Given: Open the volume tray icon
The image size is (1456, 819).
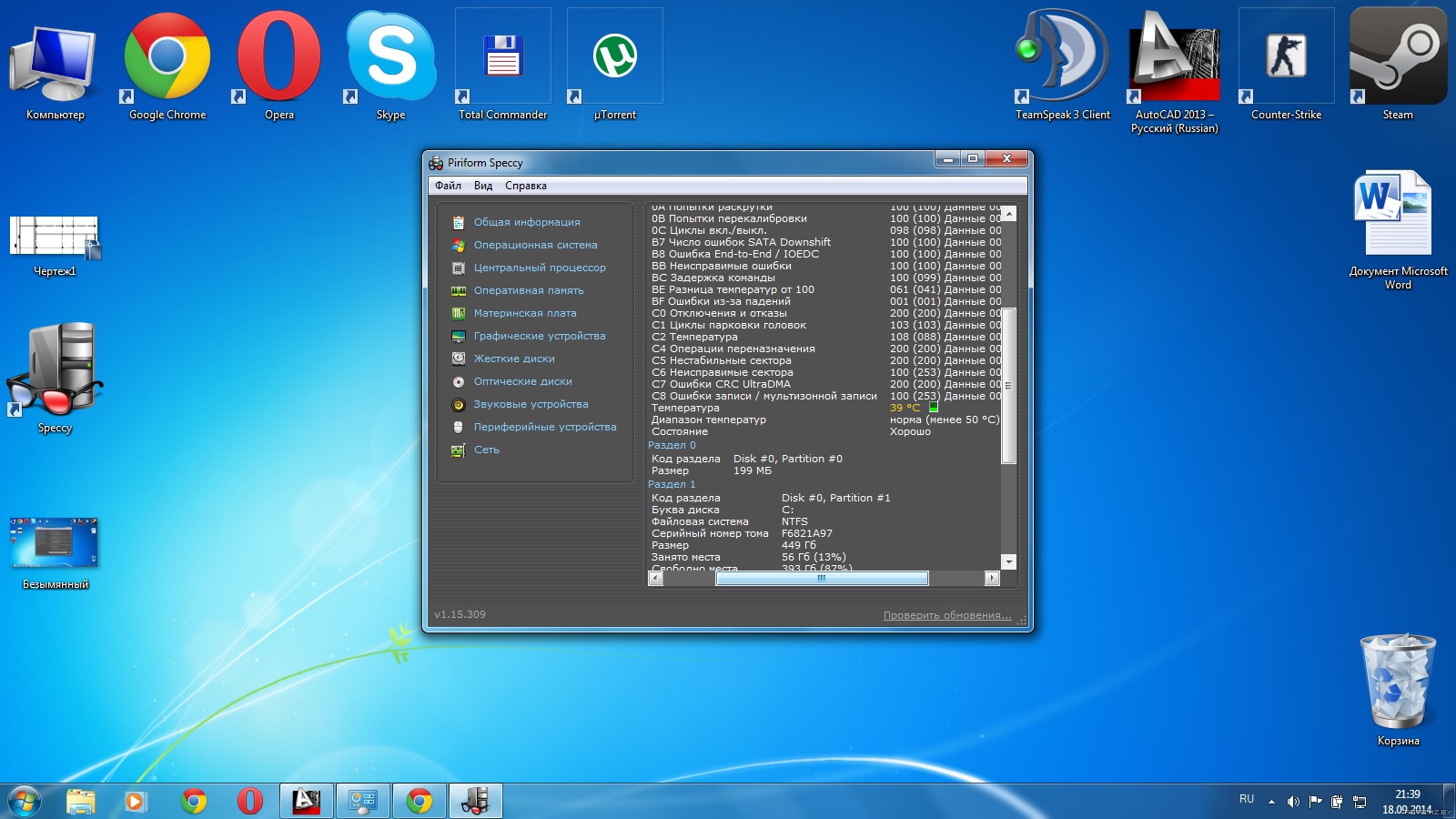Looking at the screenshot, I should coord(1293,802).
